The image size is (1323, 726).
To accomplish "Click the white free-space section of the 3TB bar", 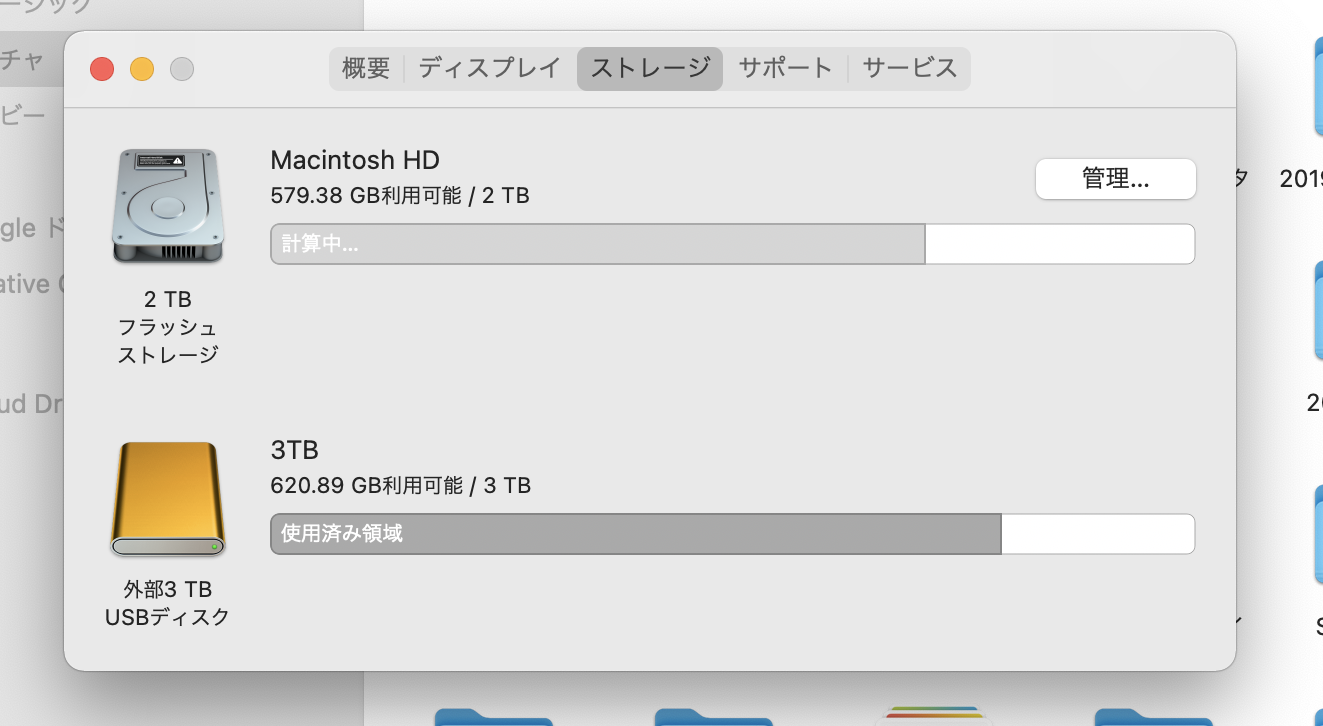I will point(1097,534).
